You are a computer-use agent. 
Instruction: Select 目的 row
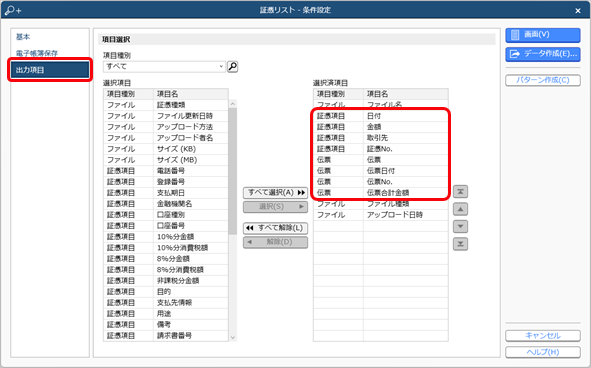[x=166, y=291]
